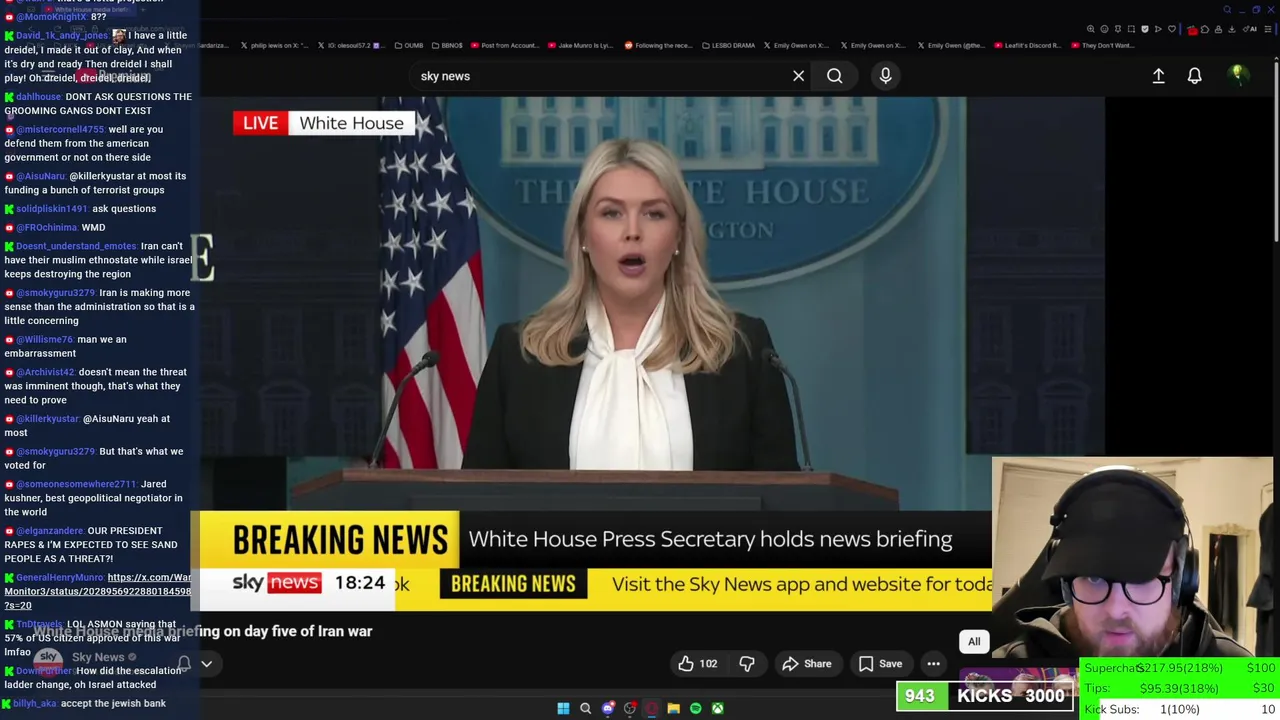
Task: Open the red extension icon in toolbar
Action: click(x=1192, y=30)
